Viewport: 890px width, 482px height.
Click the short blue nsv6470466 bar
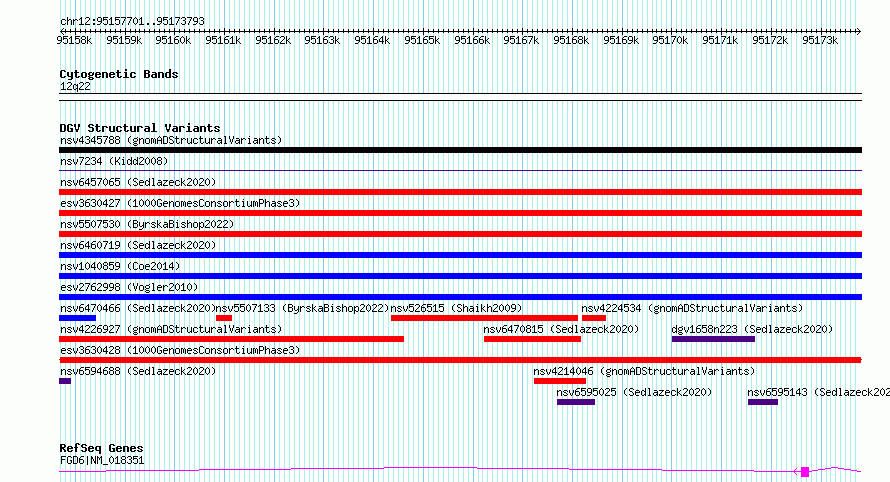[x=78, y=318]
